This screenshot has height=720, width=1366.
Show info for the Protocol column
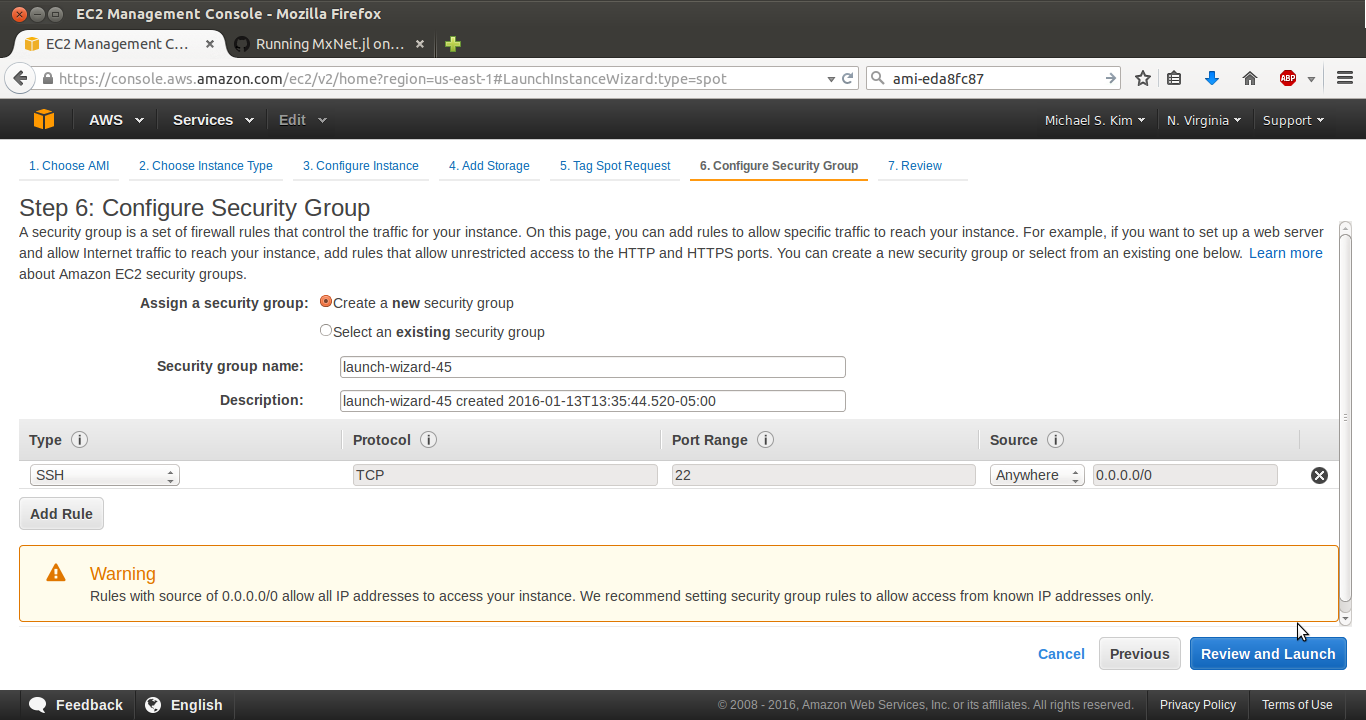coord(428,440)
